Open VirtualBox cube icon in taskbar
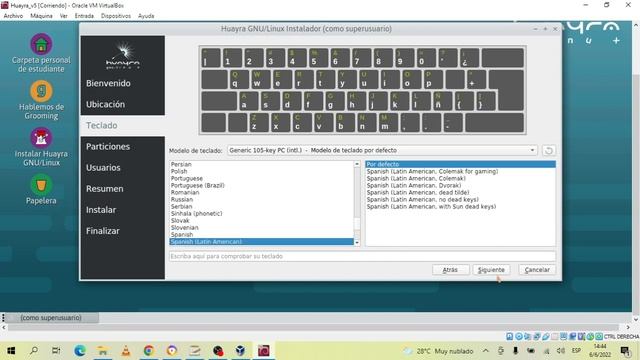Image resolution: width=640 pixels, height=360 pixels. point(240,351)
